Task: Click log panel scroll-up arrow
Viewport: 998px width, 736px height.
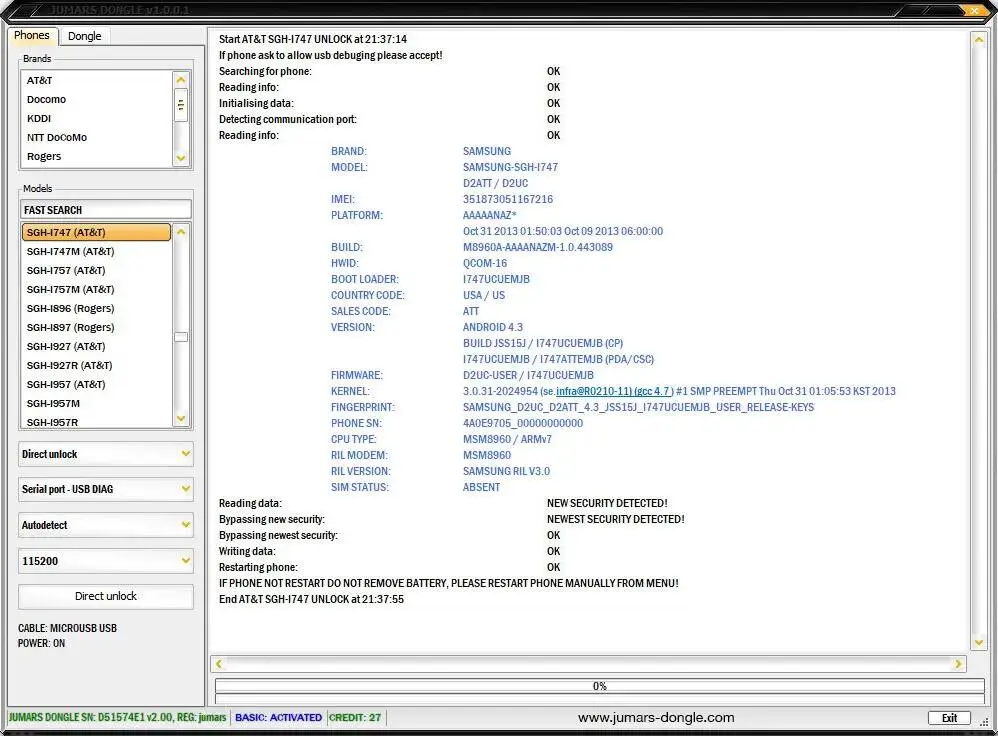Action: coord(978,39)
